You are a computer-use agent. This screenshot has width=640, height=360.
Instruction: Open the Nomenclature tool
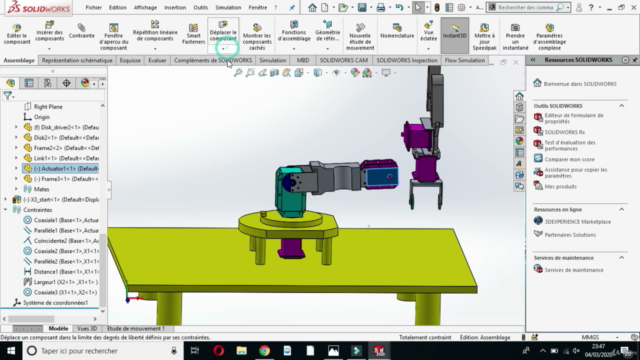(x=397, y=31)
